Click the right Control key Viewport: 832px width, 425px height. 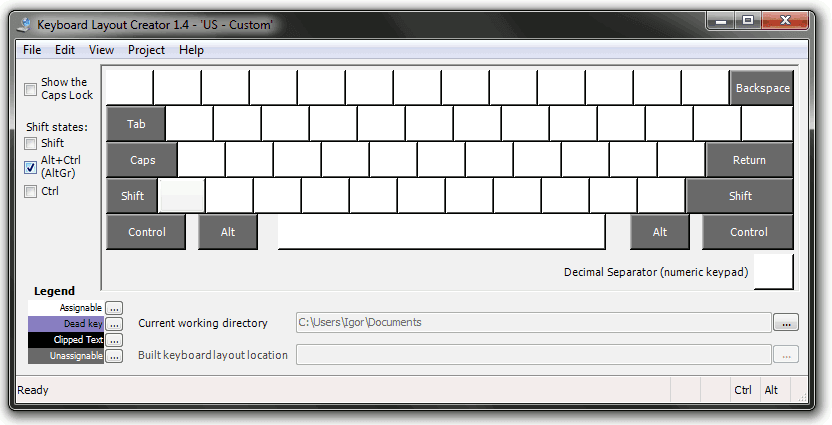pos(748,232)
